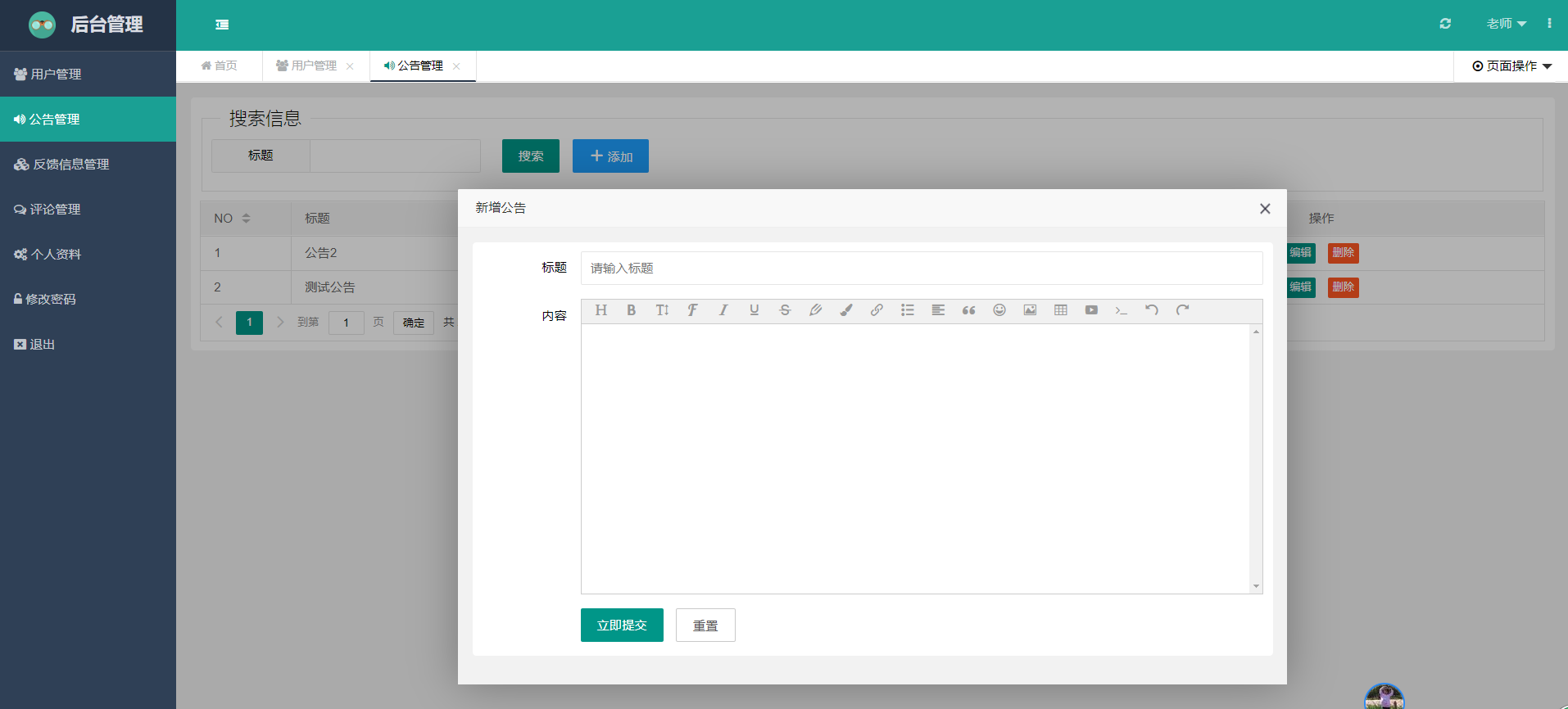Open font size tool in editor
The height and width of the screenshot is (709, 1568).
pyautogui.click(x=662, y=310)
